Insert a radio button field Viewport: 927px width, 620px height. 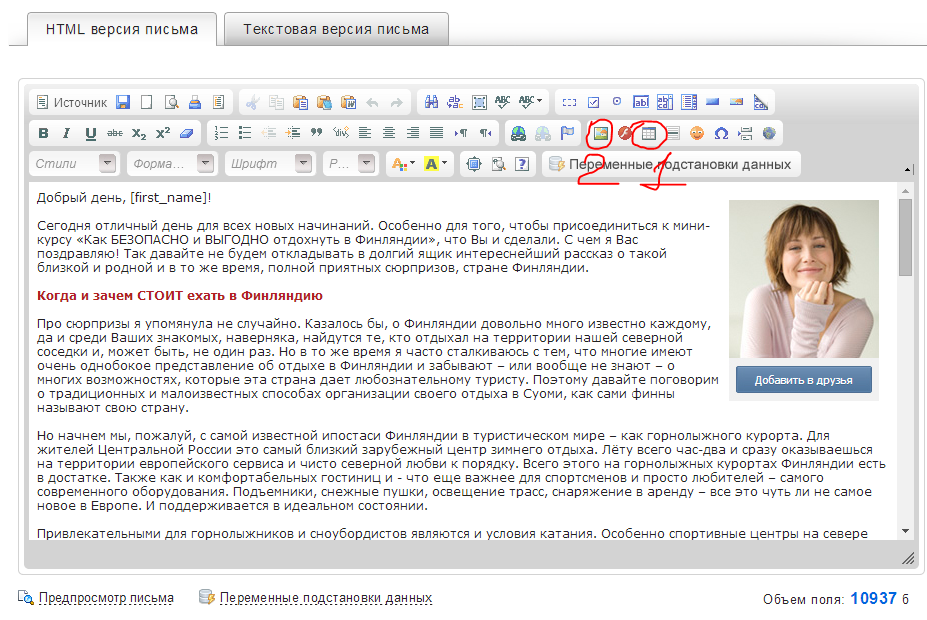tap(617, 102)
